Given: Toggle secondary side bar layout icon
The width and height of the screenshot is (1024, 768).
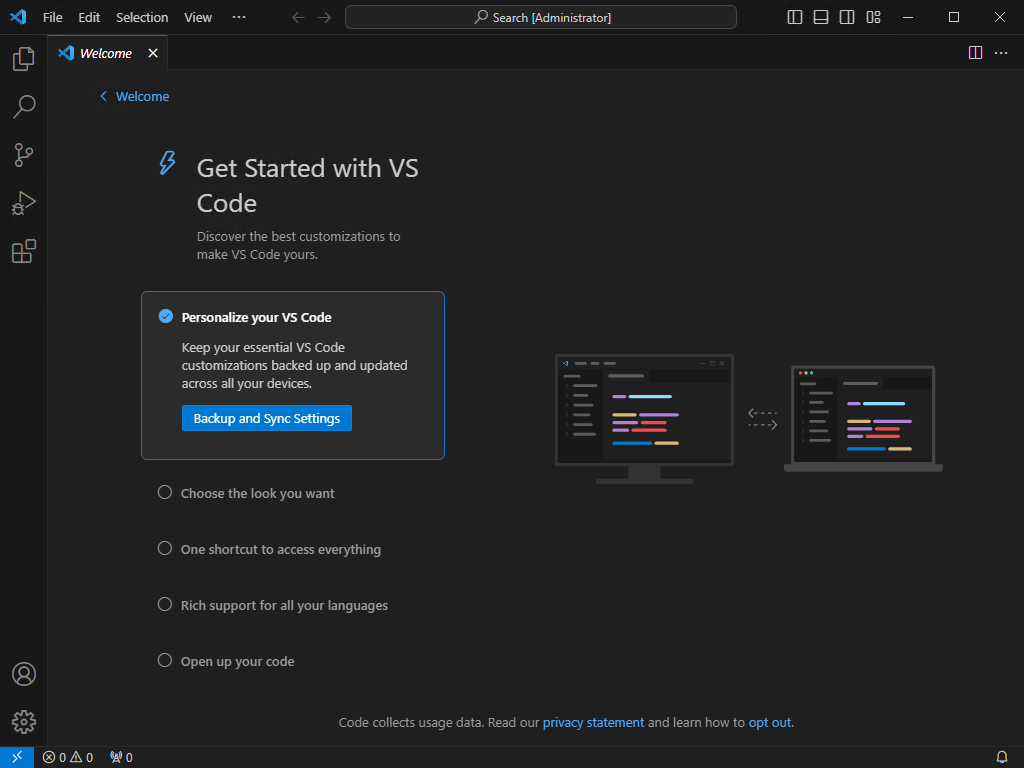Looking at the screenshot, I should pos(847,18).
